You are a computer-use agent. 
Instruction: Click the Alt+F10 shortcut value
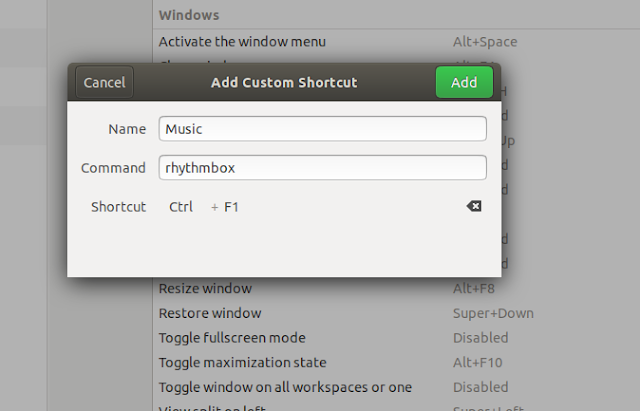479,362
